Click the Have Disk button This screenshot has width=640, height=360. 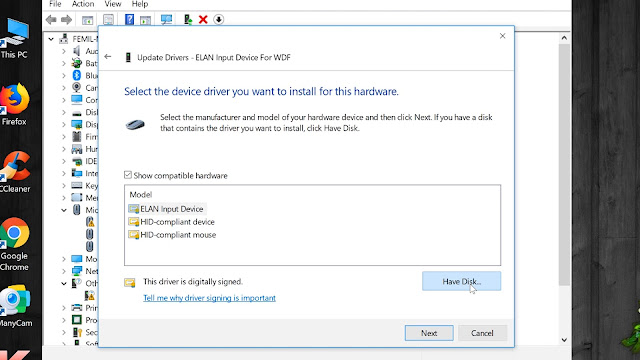pos(461,281)
